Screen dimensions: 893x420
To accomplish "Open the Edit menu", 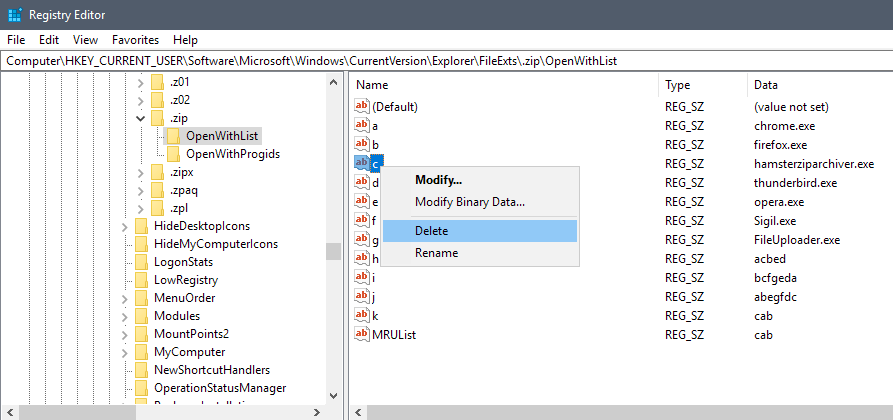I will (49, 40).
